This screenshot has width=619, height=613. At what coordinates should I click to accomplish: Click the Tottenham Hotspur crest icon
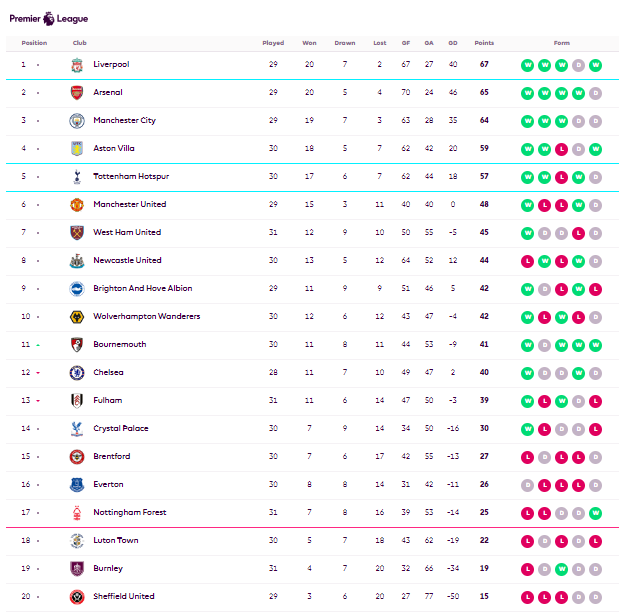coord(77,177)
